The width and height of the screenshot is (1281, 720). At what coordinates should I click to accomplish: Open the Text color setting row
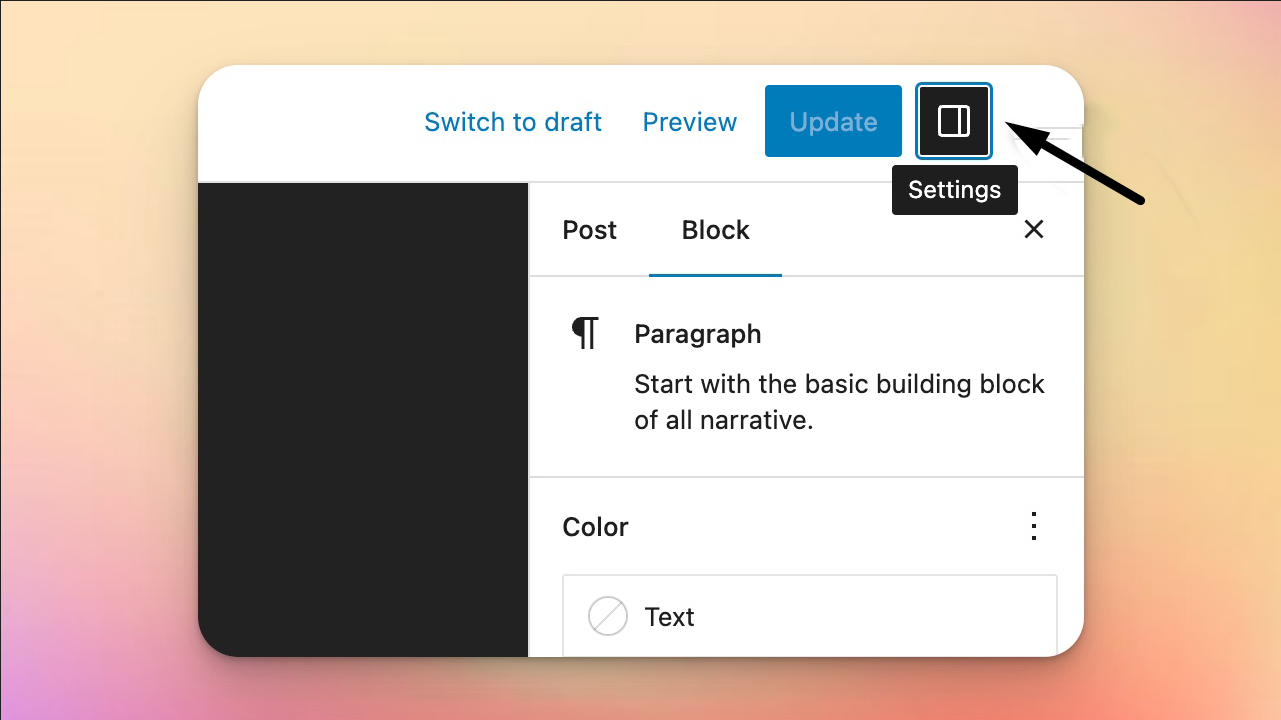point(810,616)
